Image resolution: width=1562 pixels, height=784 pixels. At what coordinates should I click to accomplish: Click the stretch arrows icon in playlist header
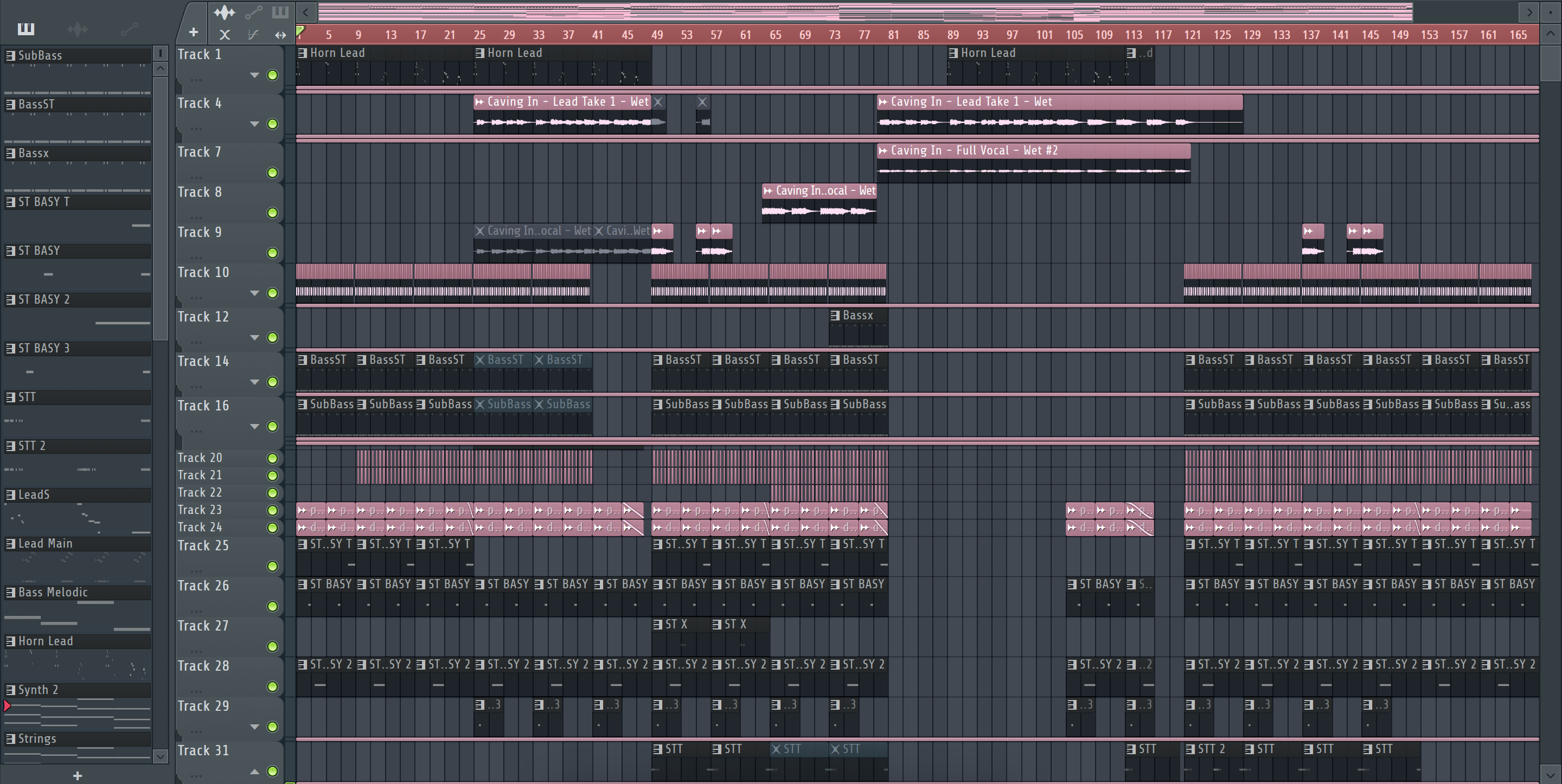[280, 35]
